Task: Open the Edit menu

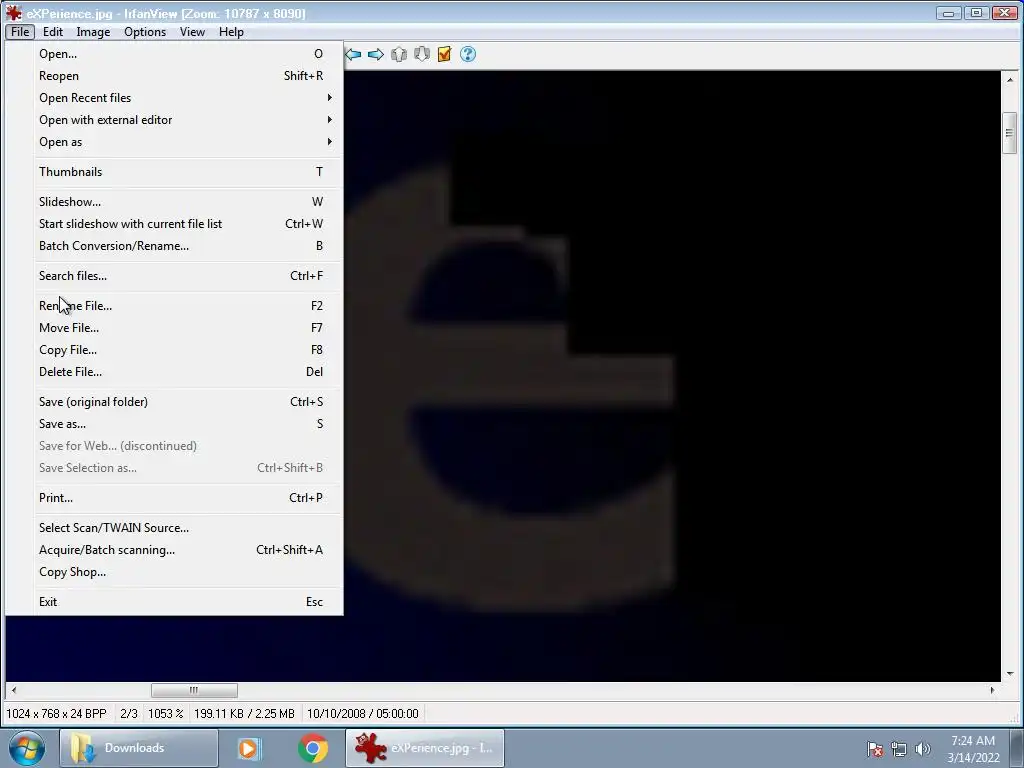Action: (53, 32)
